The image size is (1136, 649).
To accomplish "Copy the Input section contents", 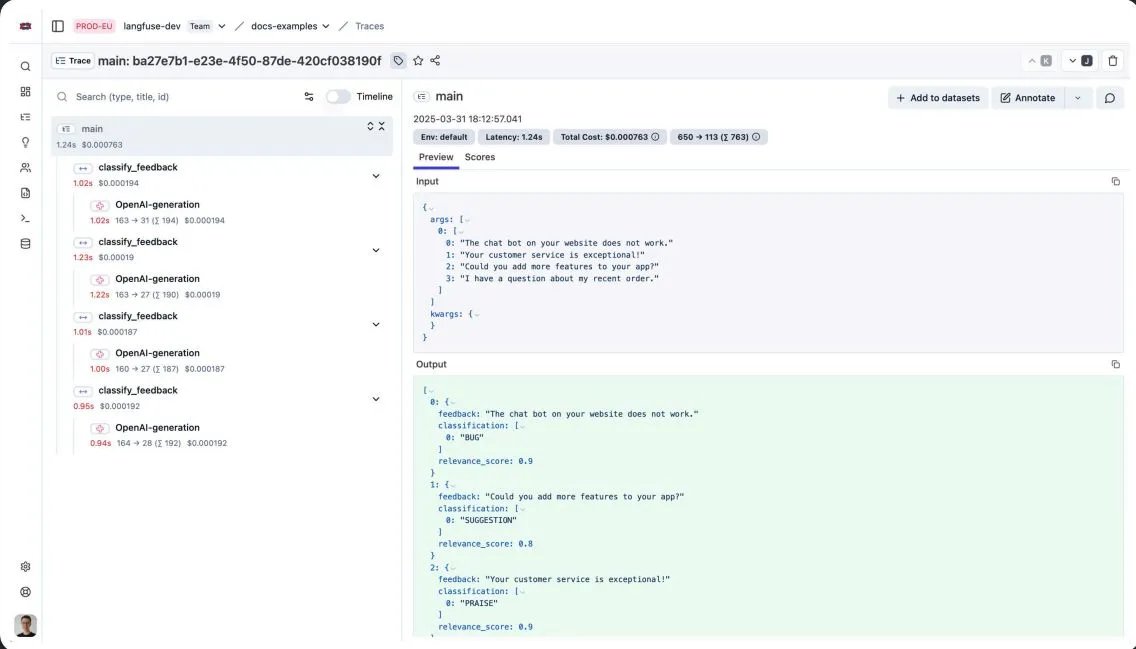I will pos(1115,182).
